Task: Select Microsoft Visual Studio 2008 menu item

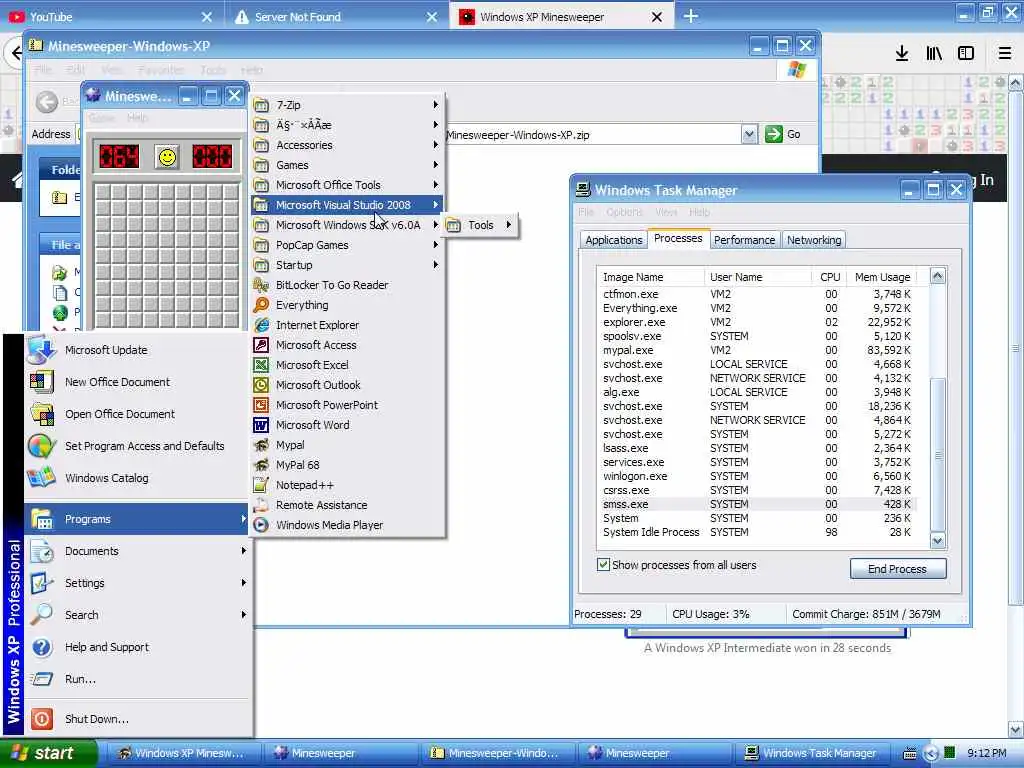Action: click(x=348, y=205)
